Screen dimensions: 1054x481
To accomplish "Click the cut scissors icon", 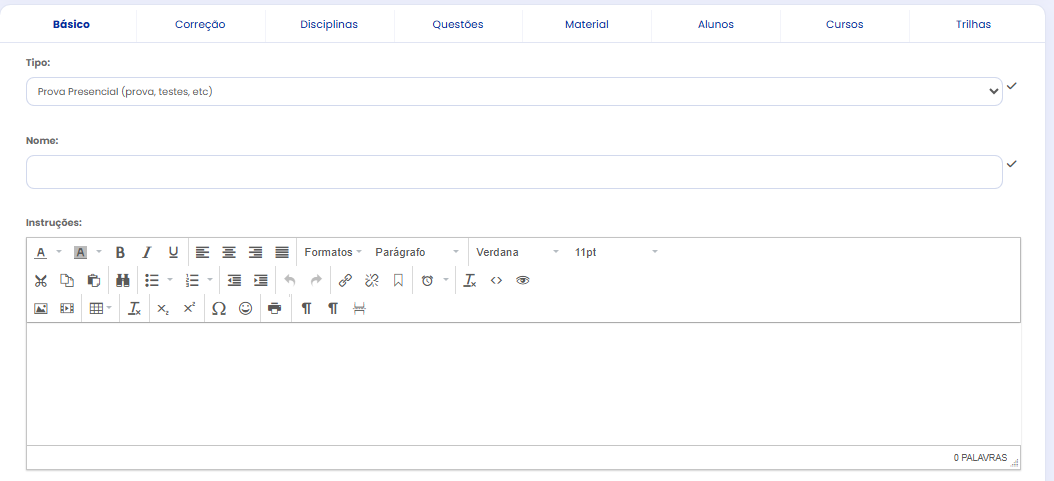I will click(x=41, y=281).
